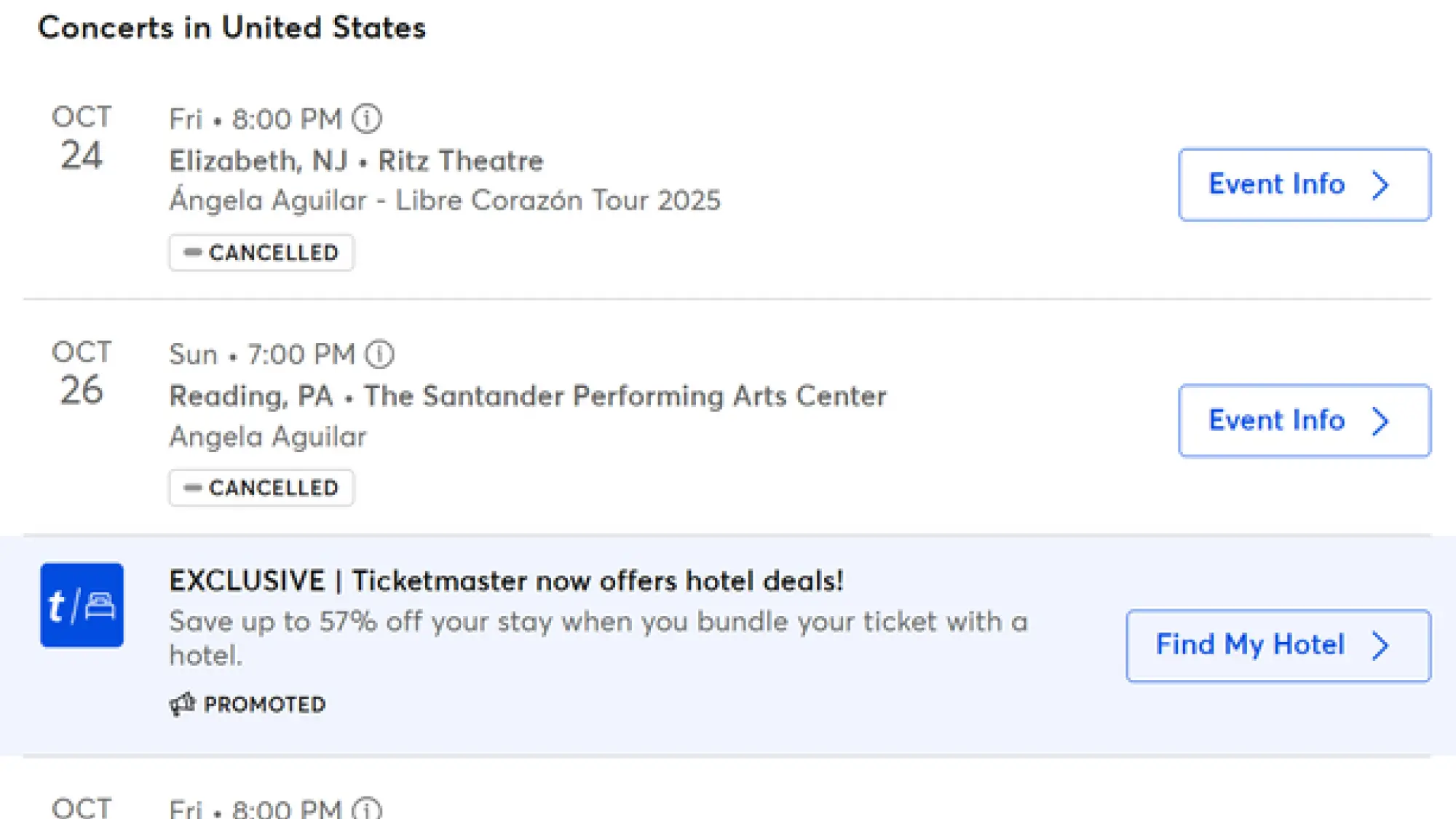Image resolution: width=1456 pixels, height=819 pixels.
Task: Click the minus icon in Reading event's CANCELLED badge
Action: (x=192, y=488)
